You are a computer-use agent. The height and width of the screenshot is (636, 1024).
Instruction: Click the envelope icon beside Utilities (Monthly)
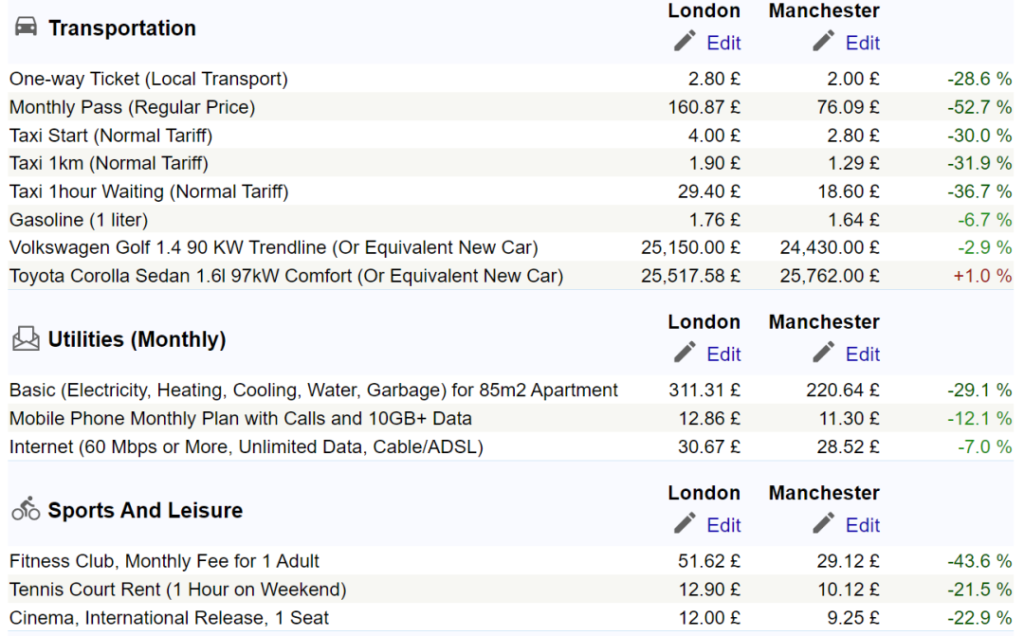tap(26, 340)
